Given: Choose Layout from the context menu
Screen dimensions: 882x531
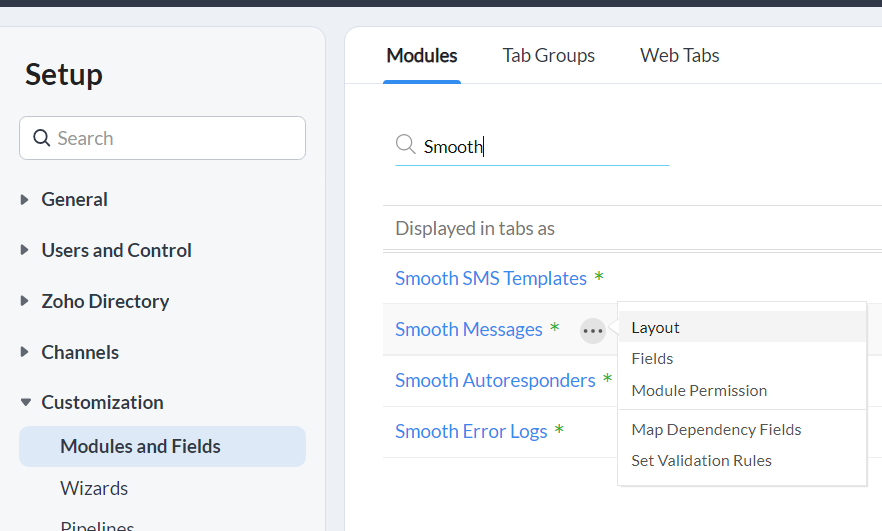Looking at the screenshot, I should (x=656, y=328).
